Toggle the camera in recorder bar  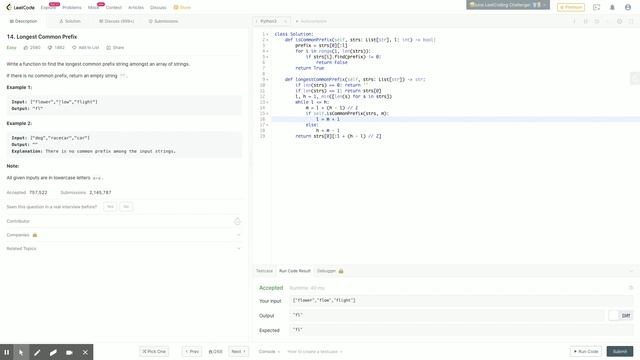69,352
